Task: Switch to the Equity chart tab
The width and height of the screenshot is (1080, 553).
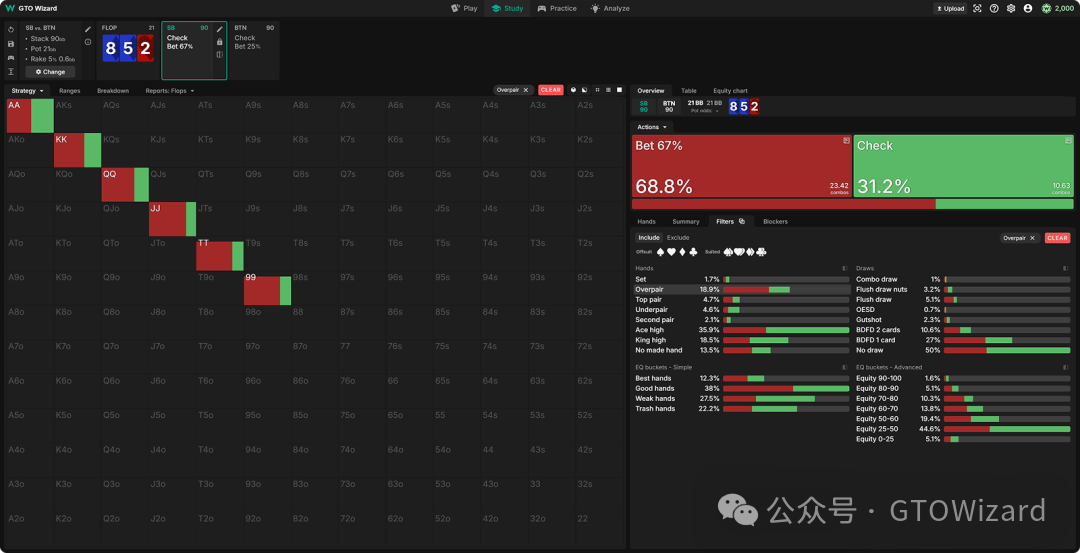Action: point(730,91)
